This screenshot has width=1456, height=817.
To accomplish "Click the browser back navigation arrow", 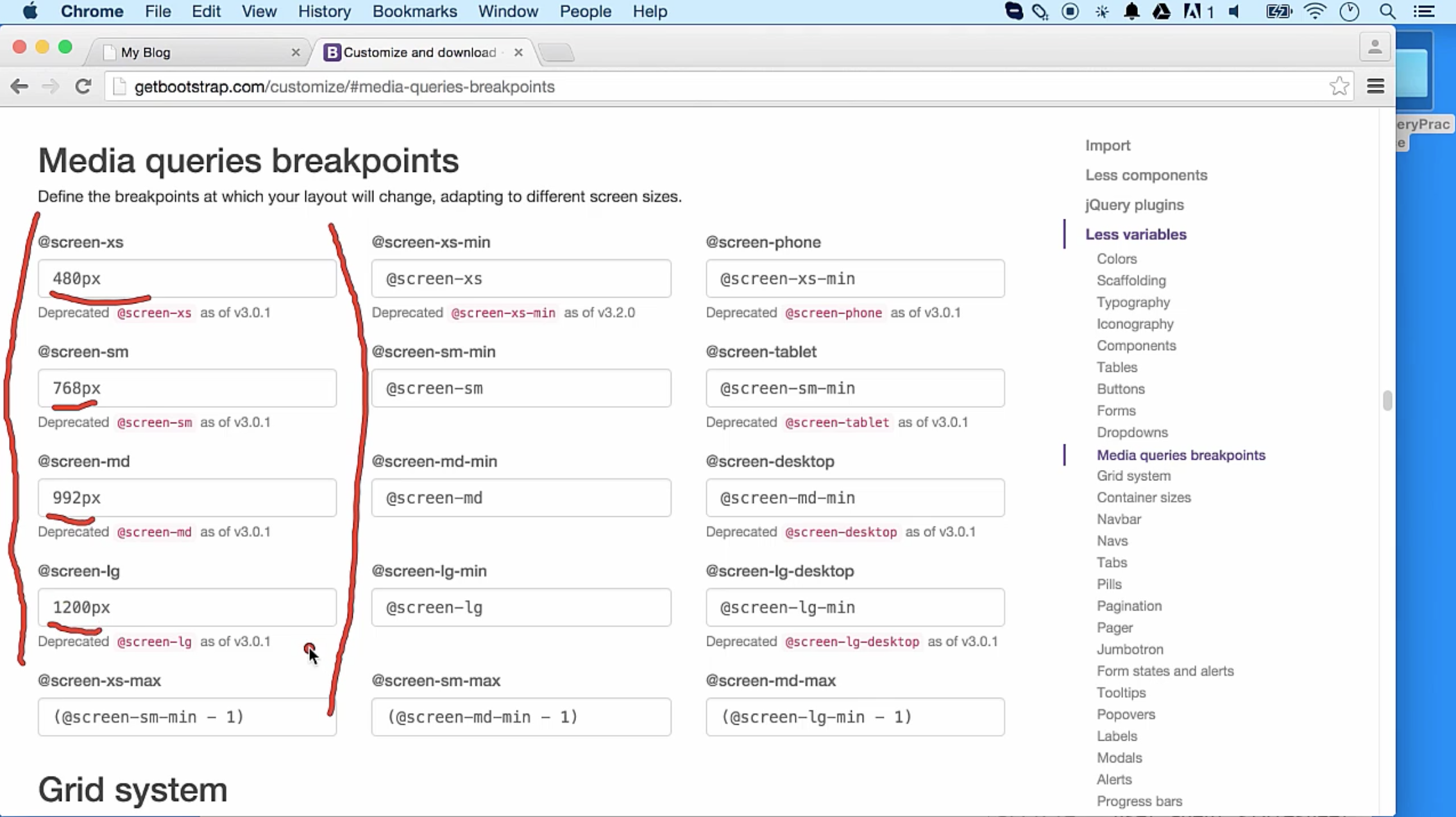I will (x=19, y=87).
